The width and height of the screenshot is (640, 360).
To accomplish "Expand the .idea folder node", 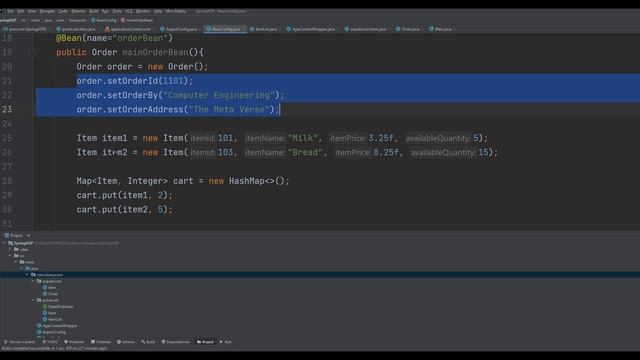I will coord(10,249).
